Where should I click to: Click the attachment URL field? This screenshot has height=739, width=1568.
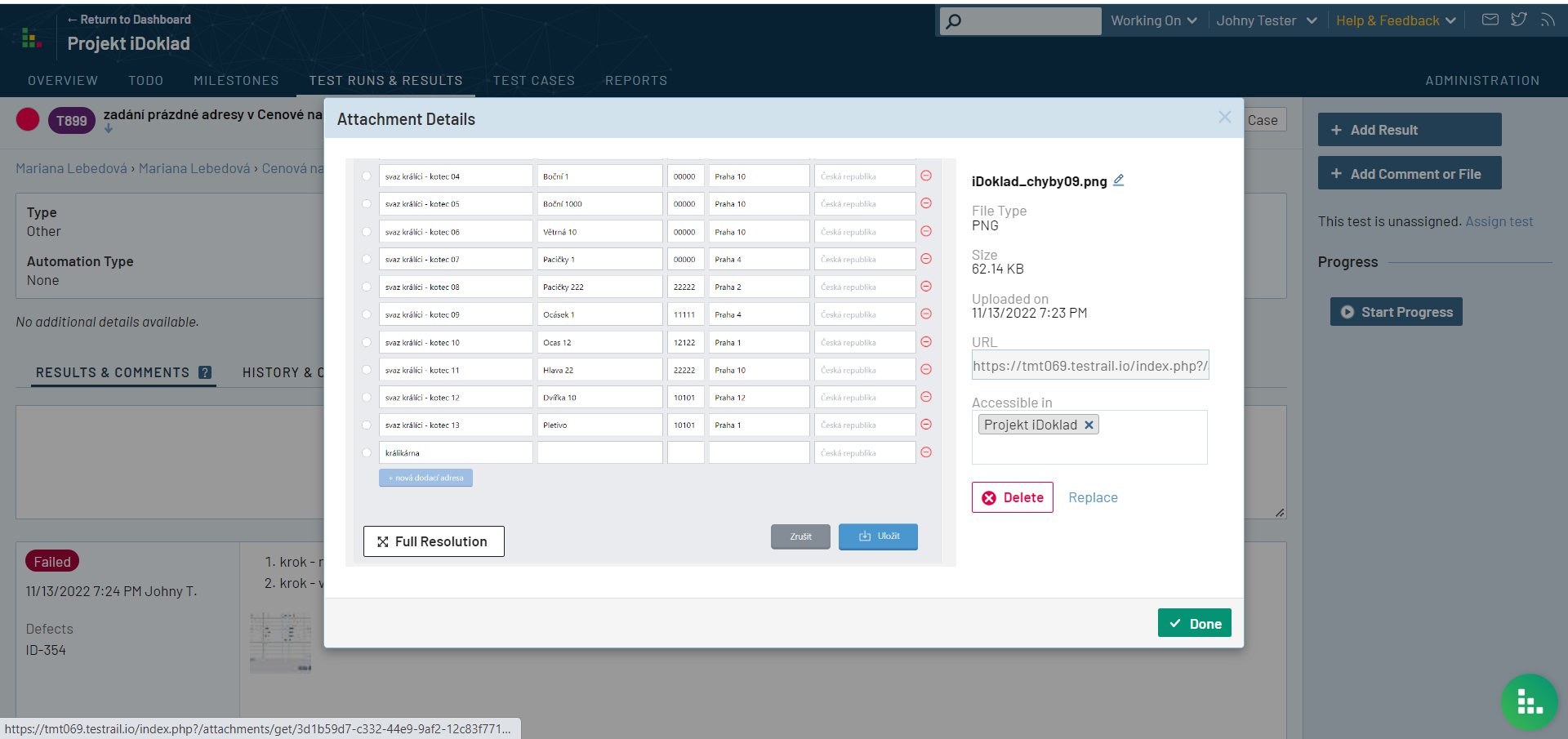click(1090, 365)
